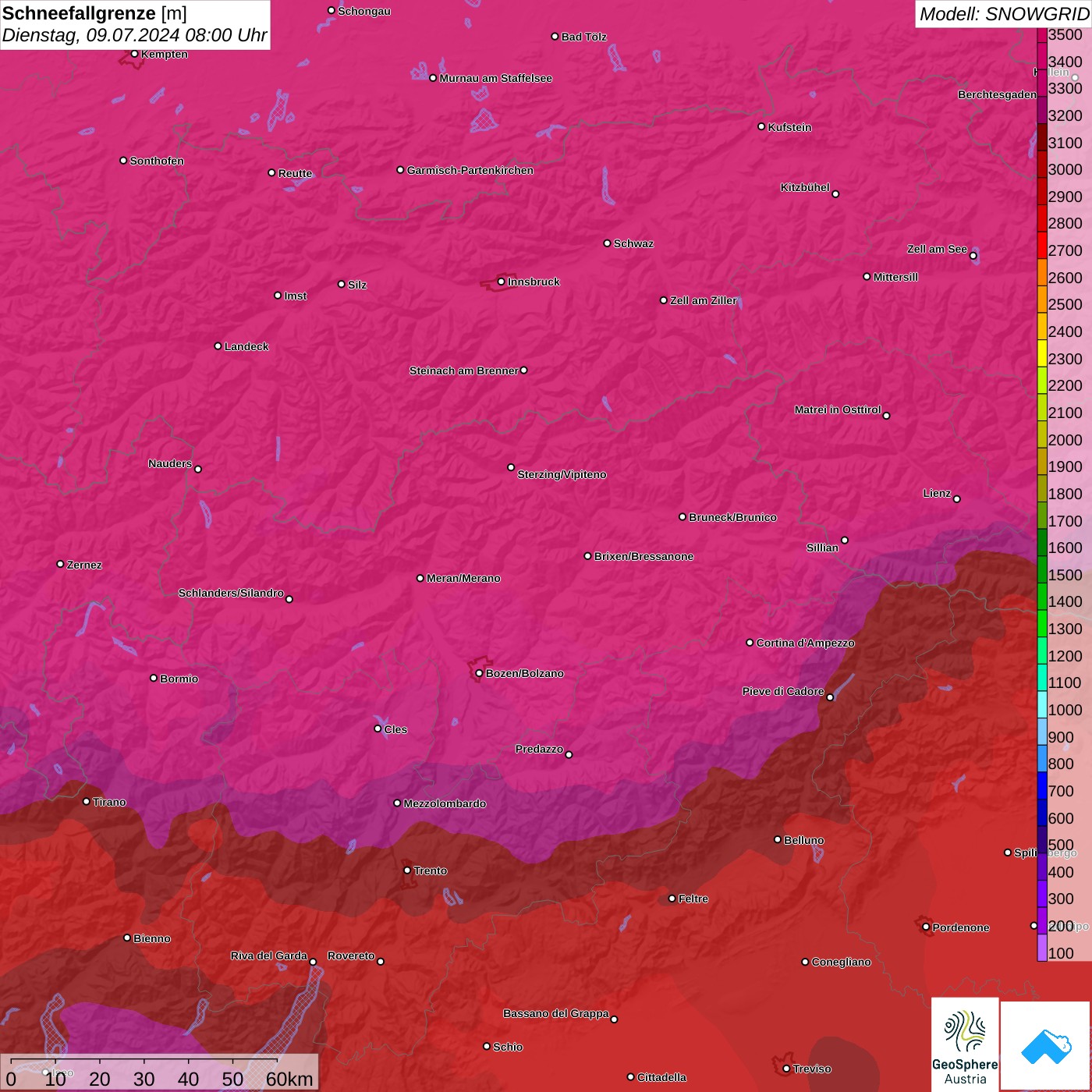The width and height of the screenshot is (1092, 1092).
Task: Select the Bozen/Bolzano city marker dot
Action: [x=479, y=673]
